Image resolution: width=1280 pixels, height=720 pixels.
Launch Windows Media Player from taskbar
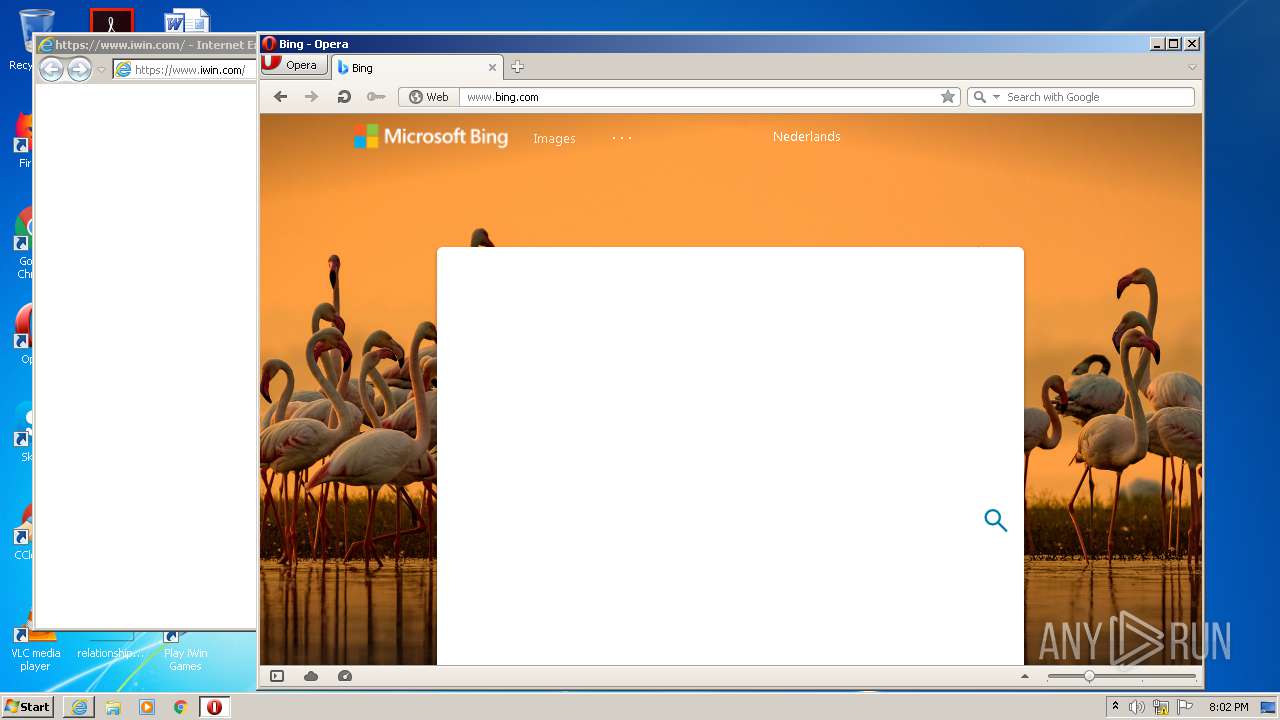click(x=147, y=707)
